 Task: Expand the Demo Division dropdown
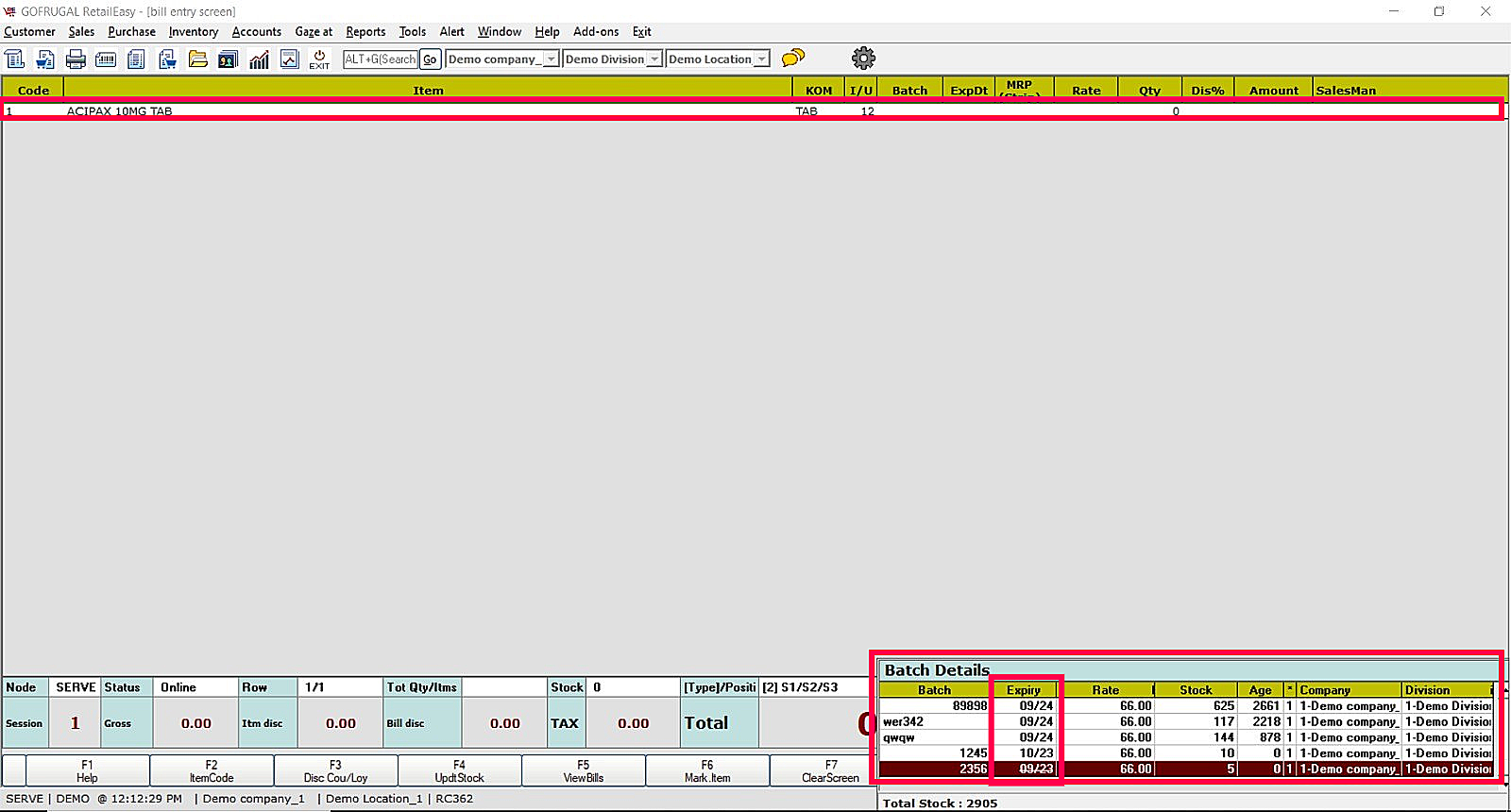654,59
